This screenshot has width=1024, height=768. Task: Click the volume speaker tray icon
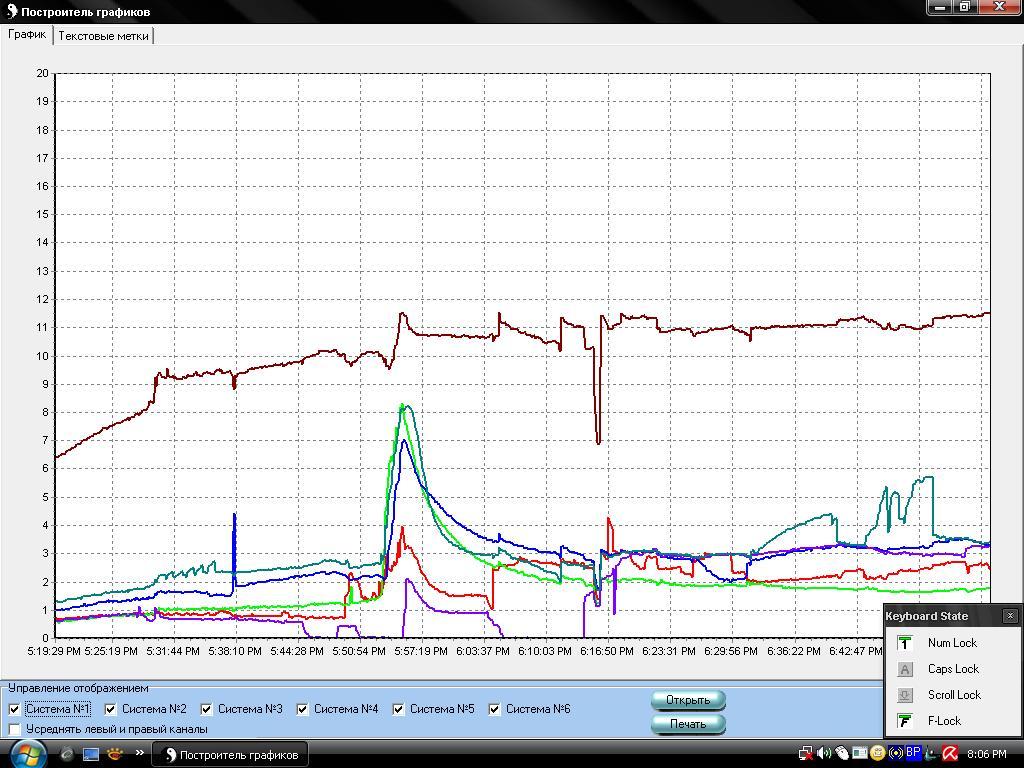coord(823,754)
